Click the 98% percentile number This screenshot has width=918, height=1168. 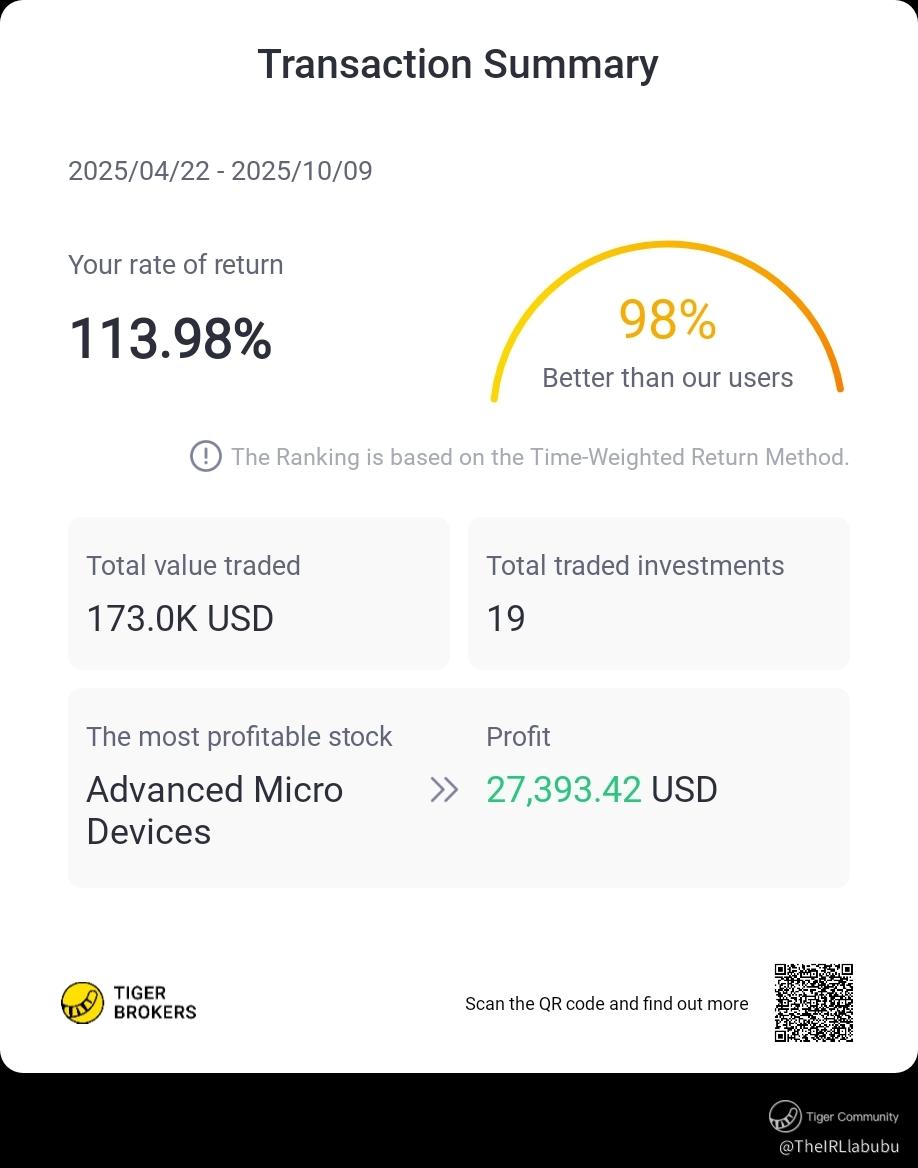668,320
